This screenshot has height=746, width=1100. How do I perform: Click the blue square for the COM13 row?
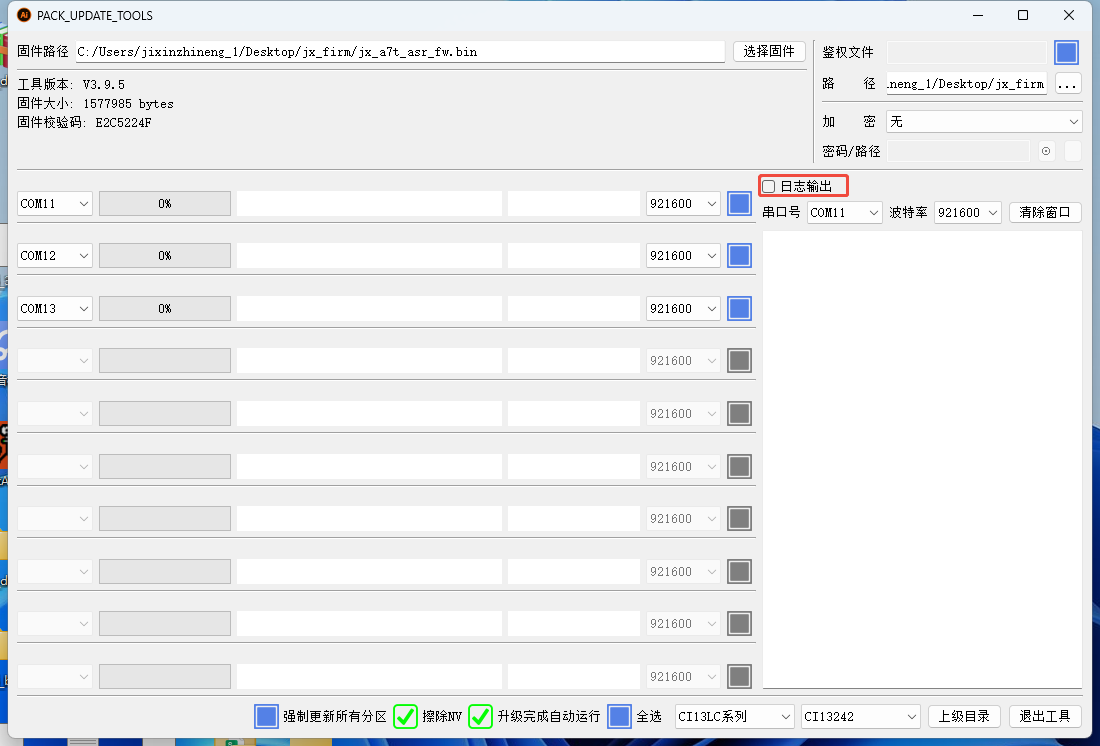739,308
